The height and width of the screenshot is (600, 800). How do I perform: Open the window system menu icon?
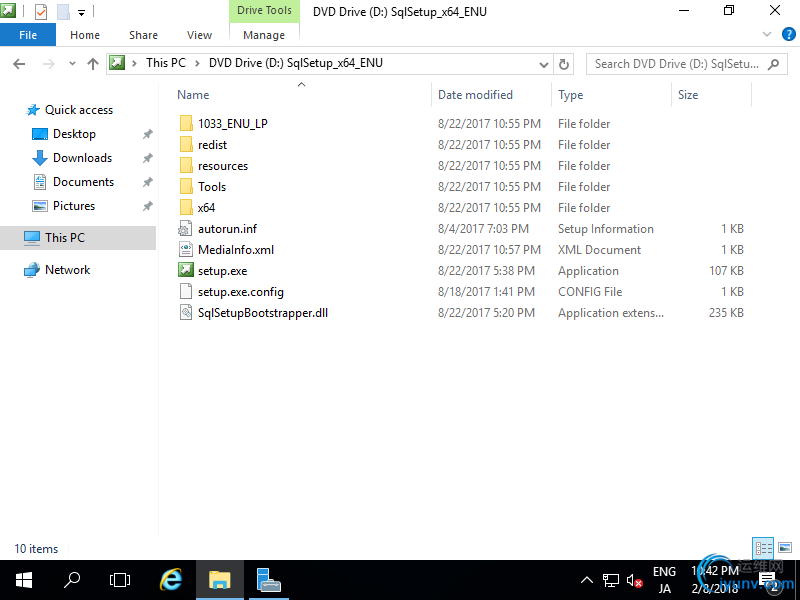coord(8,10)
